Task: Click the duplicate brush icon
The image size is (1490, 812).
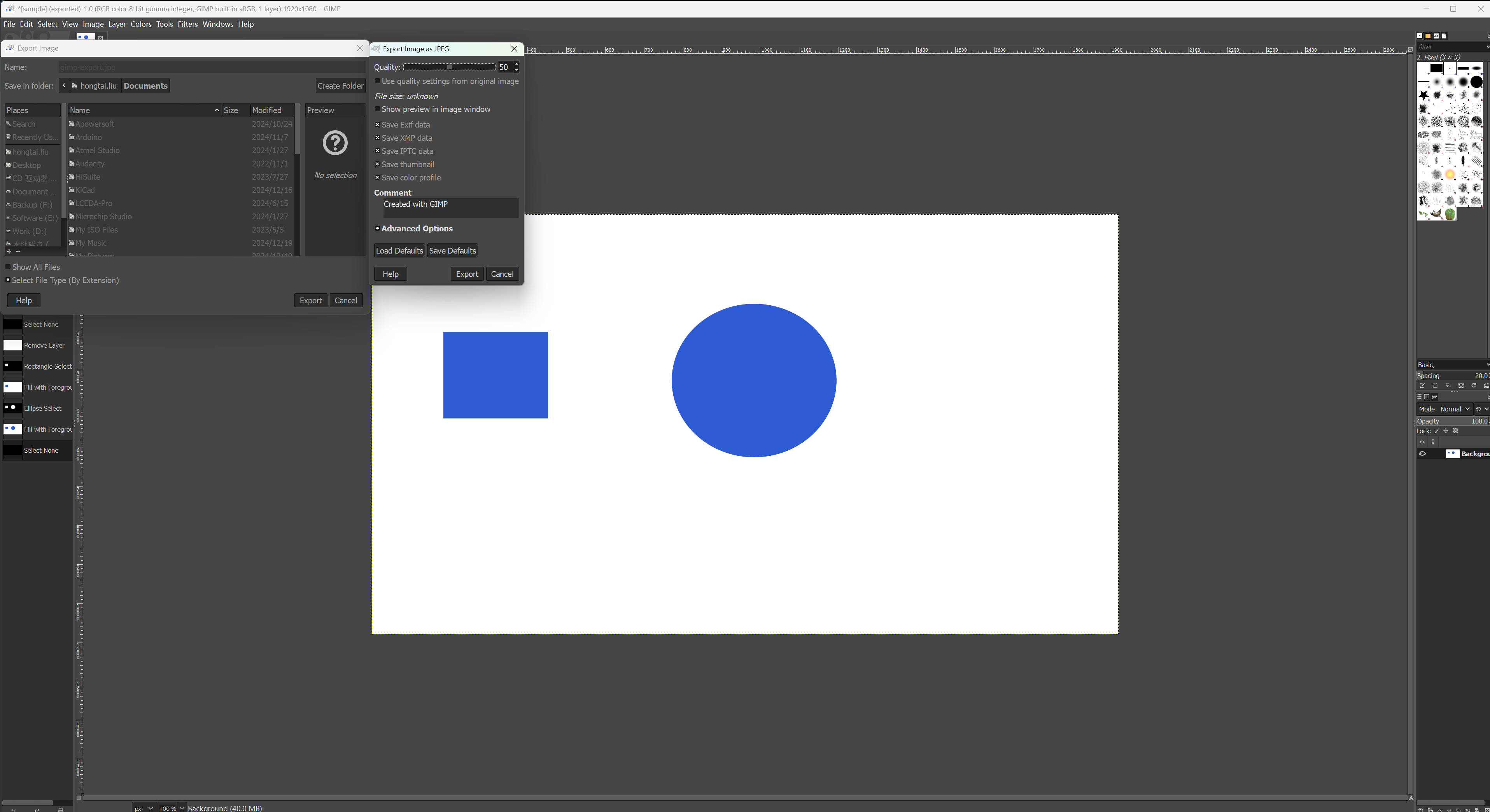Action: coord(1448,386)
